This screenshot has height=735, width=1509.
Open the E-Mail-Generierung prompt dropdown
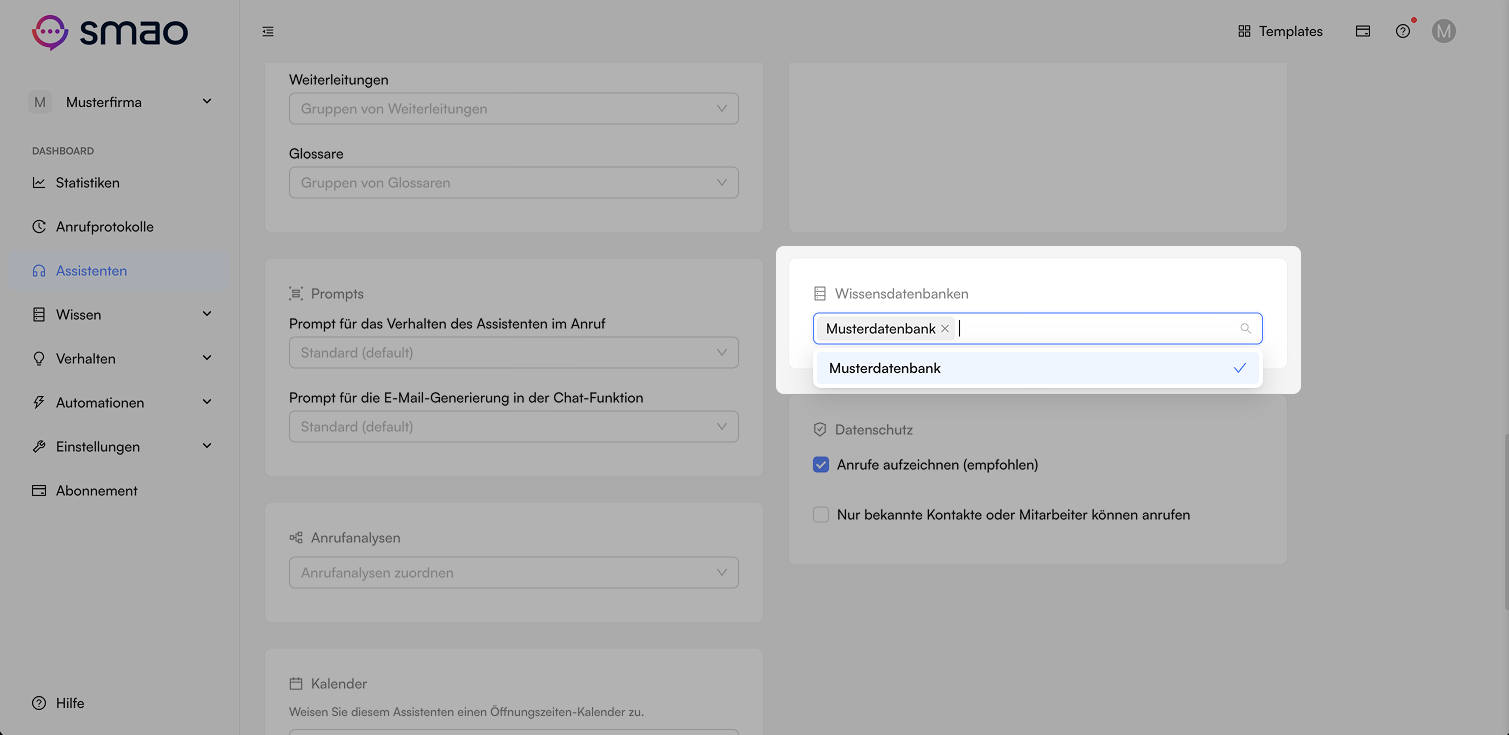tap(514, 427)
